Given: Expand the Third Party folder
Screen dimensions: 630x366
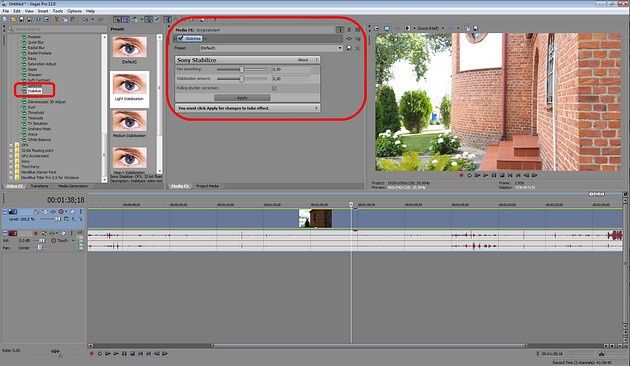Looking at the screenshot, I should [x=11, y=167].
